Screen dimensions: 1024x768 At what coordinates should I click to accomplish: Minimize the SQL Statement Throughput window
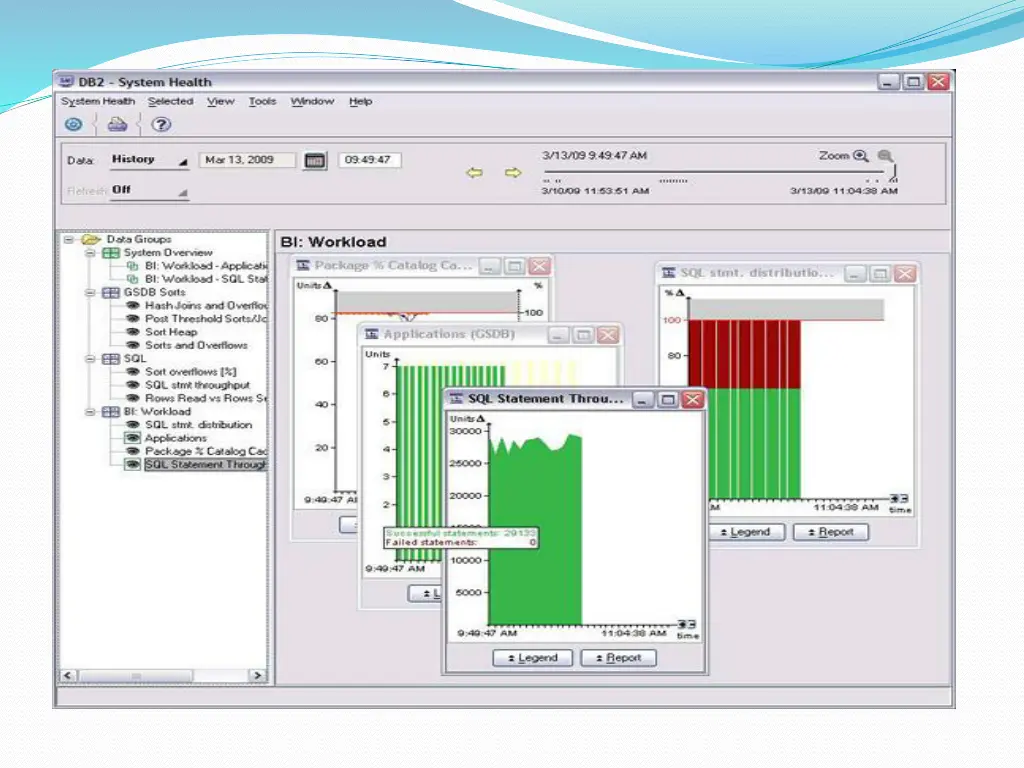click(643, 400)
